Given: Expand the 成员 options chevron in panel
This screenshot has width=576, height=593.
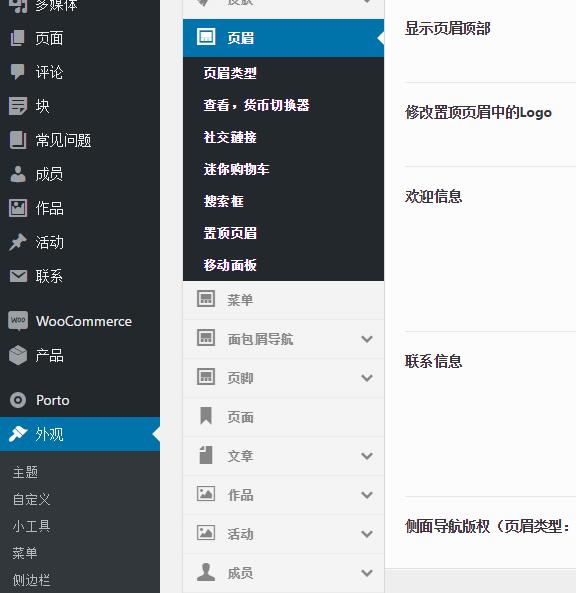Looking at the screenshot, I should (367, 573).
